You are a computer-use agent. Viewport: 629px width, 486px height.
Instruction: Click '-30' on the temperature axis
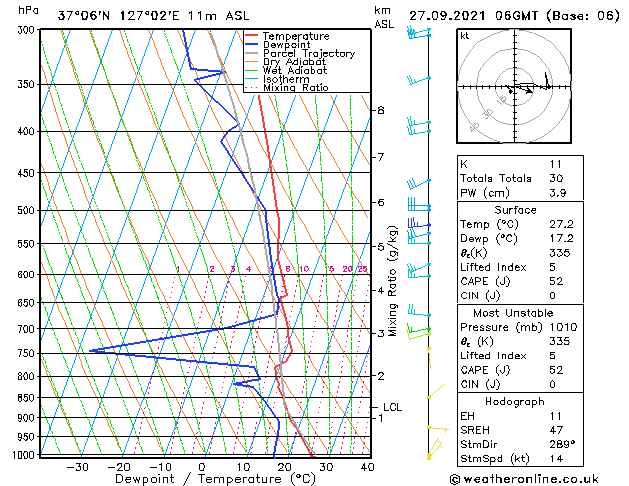77,467
